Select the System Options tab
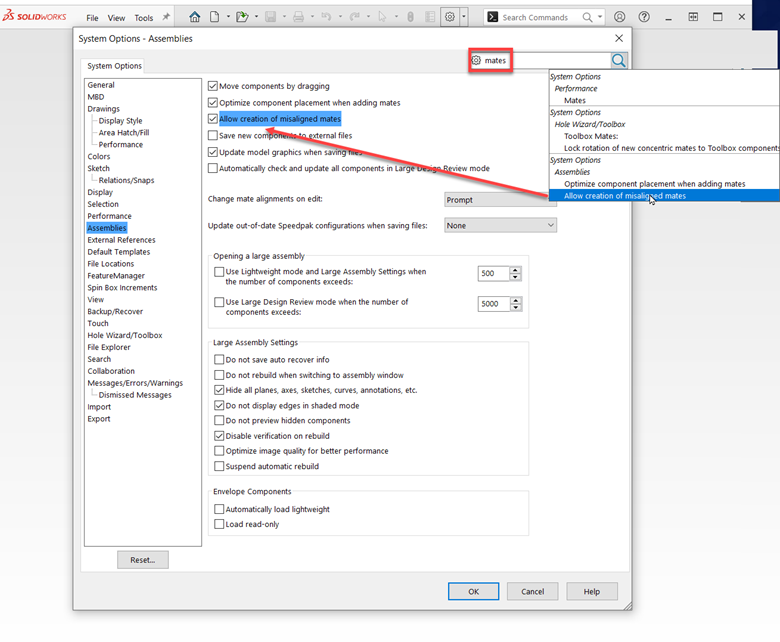Screen dimensions: 780x642 coord(114,66)
